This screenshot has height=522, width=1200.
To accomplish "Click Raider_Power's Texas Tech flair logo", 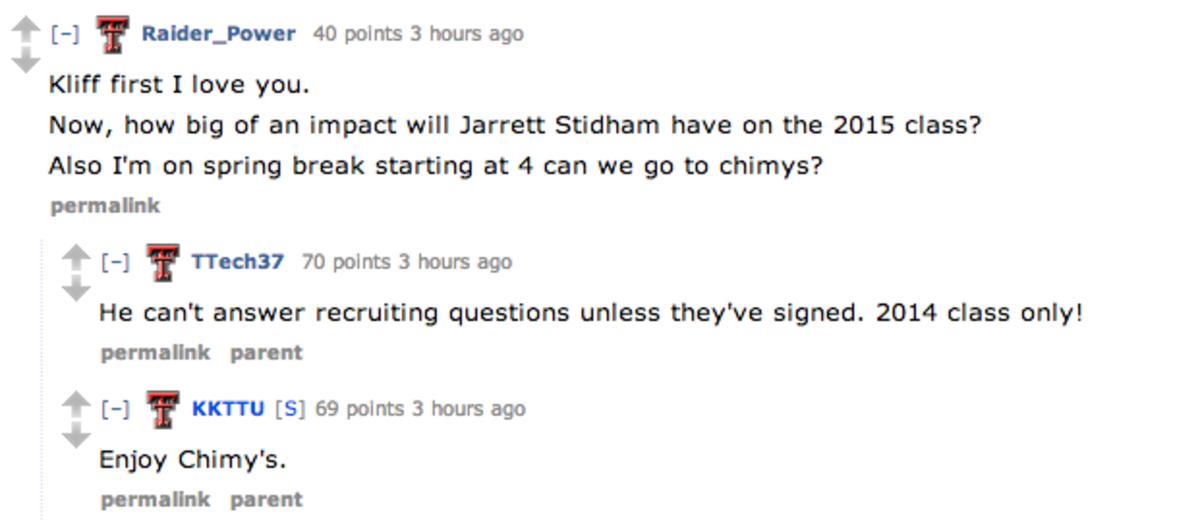I will (x=113, y=36).
